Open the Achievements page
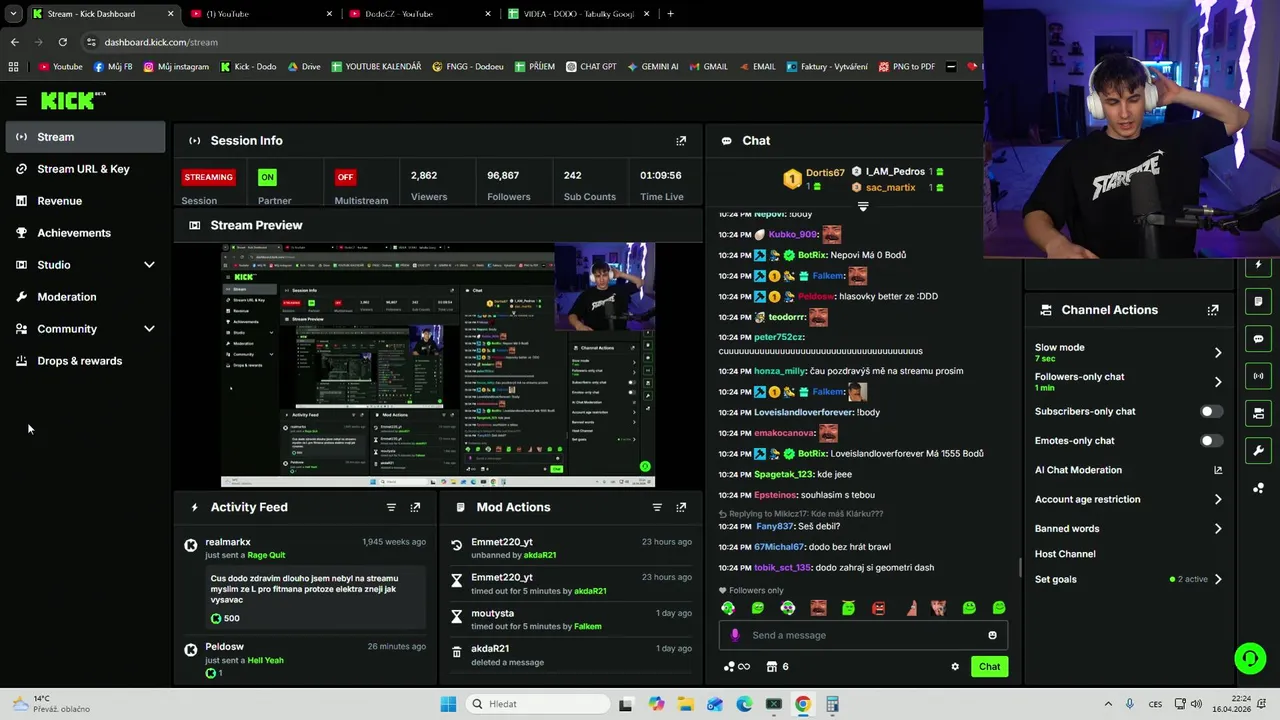 coord(85,233)
